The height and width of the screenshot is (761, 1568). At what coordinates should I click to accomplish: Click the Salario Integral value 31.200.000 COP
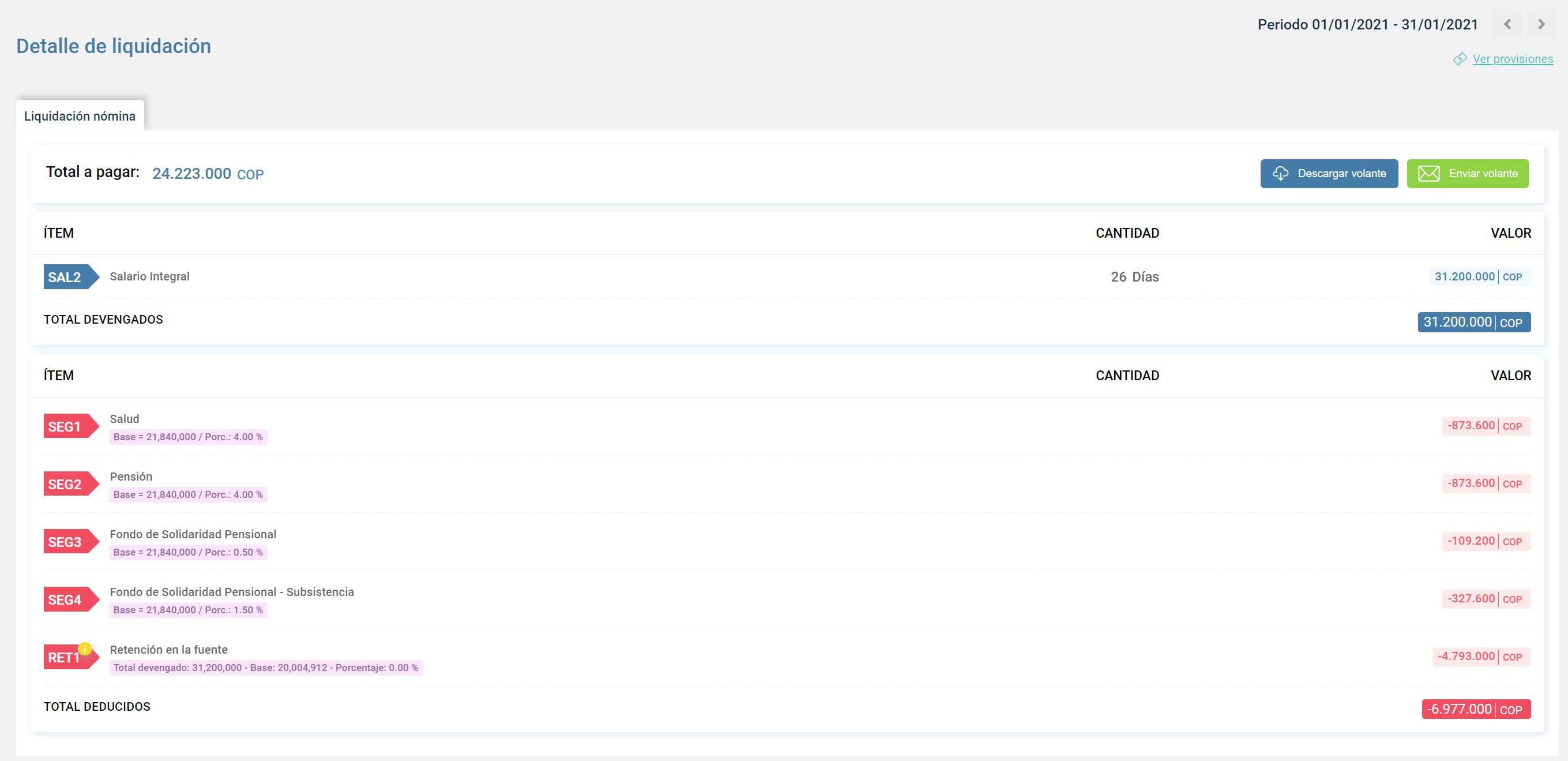tap(1479, 276)
